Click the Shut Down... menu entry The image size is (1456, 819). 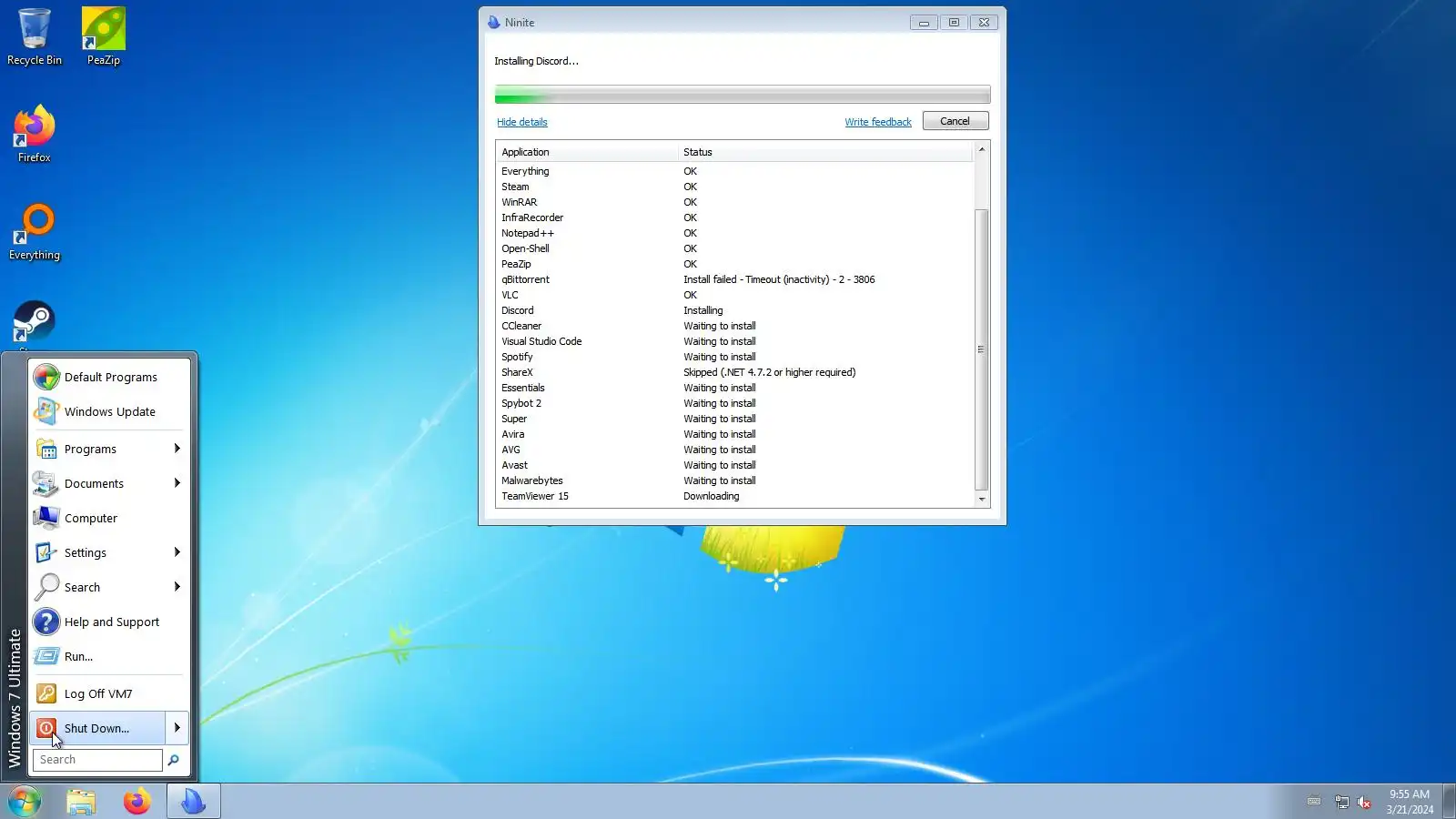[x=97, y=728]
